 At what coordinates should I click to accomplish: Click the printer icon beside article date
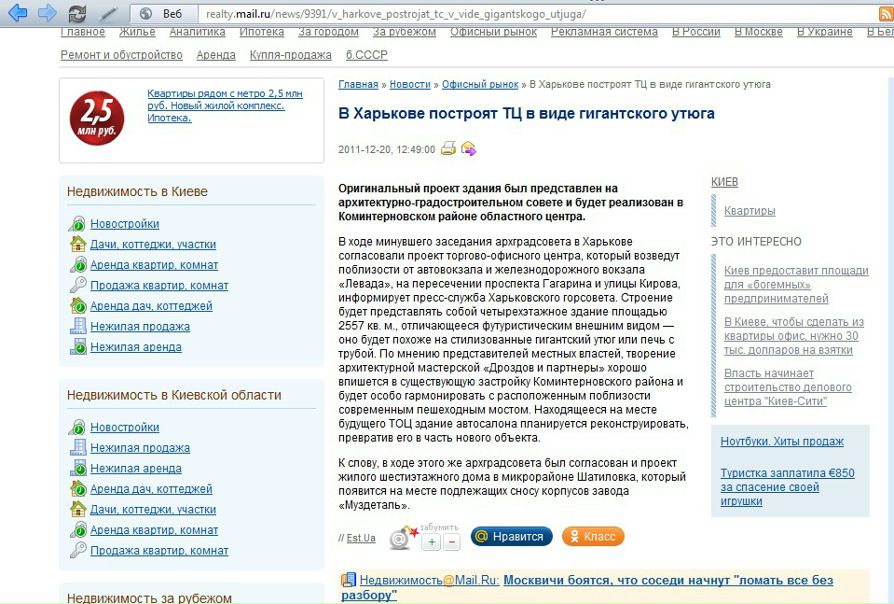[x=449, y=149]
